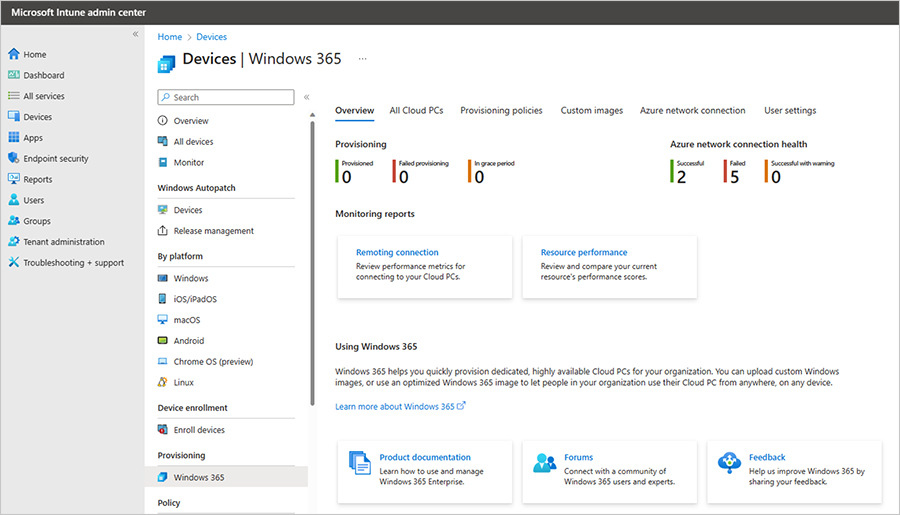This screenshot has width=900, height=515.
Task: Click the Tenant administration icon
Action: coord(14,242)
